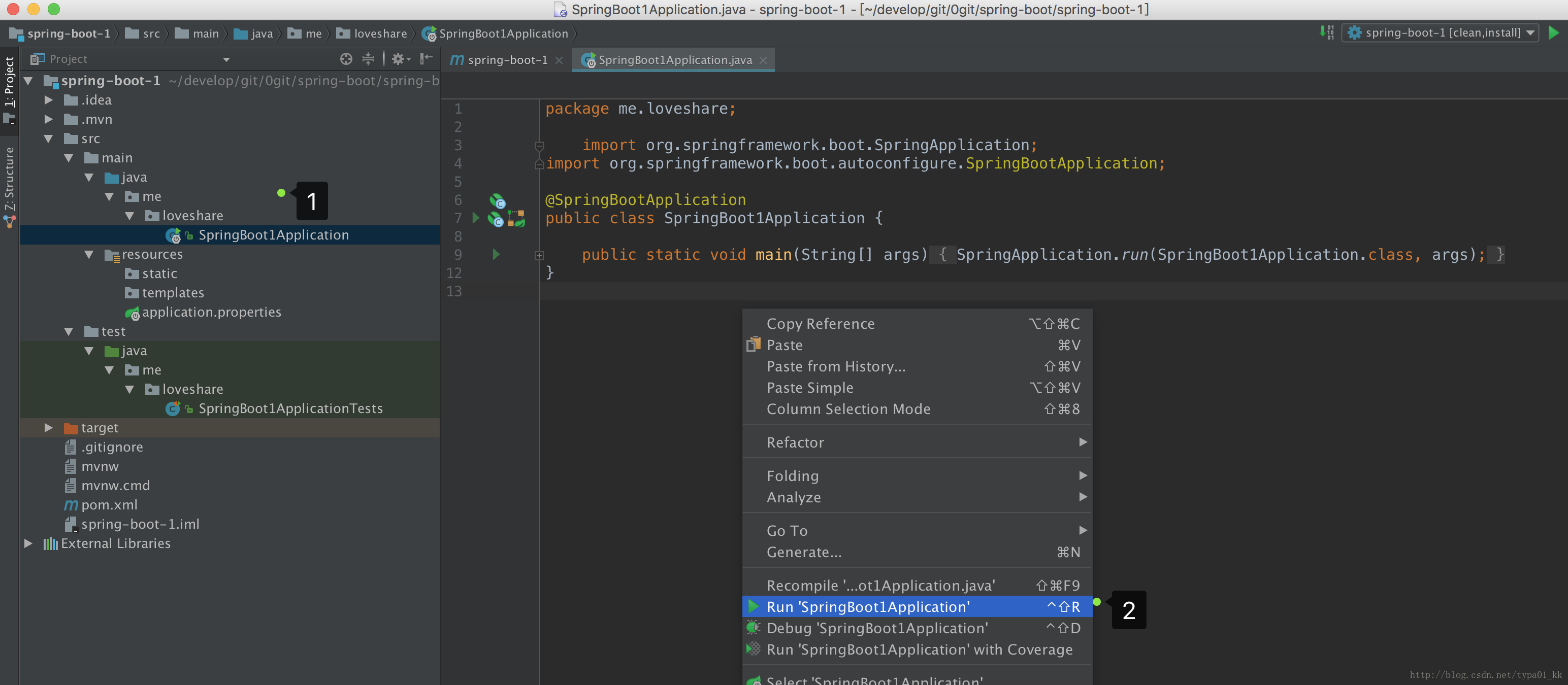
Task: Expand the folded main method body
Action: pos(539,256)
